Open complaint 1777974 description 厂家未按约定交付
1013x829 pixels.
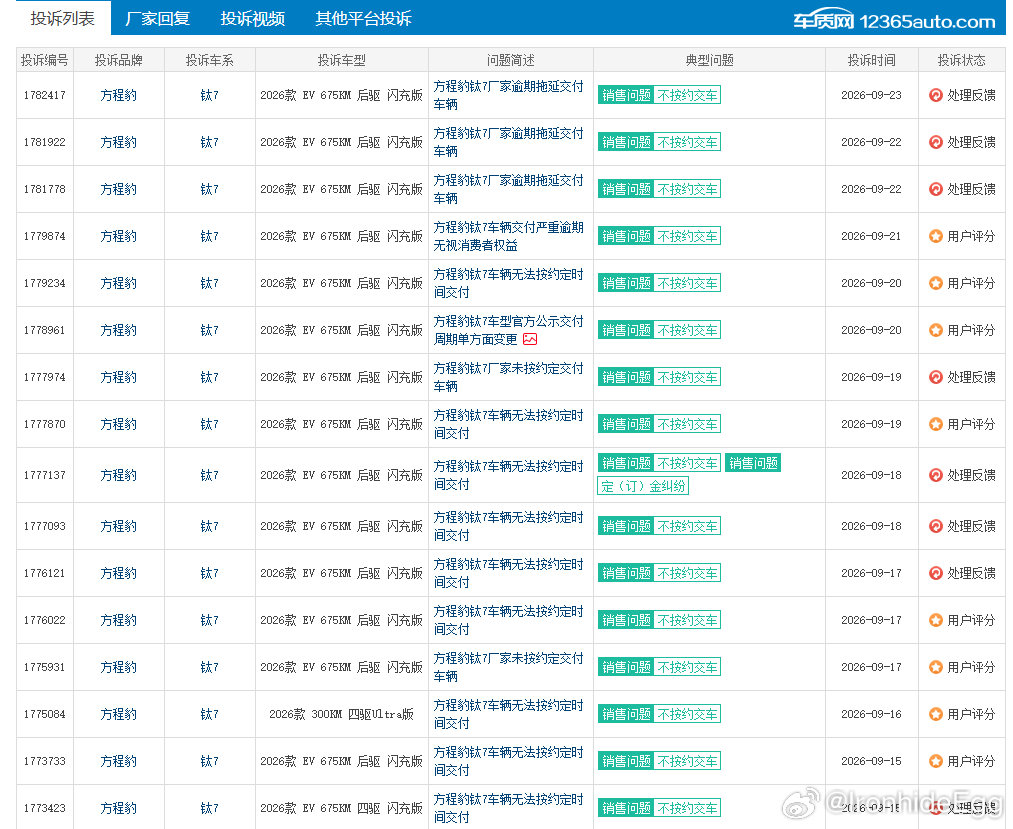click(x=508, y=377)
